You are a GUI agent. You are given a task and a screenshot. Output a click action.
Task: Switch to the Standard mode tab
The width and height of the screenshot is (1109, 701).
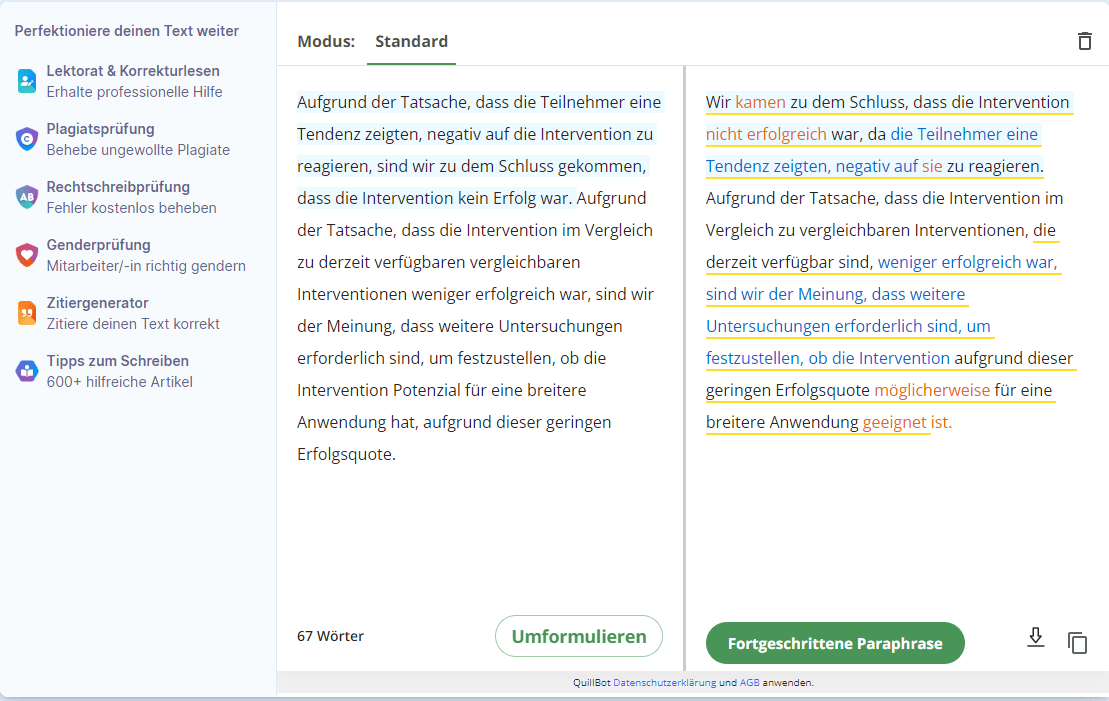(410, 42)
